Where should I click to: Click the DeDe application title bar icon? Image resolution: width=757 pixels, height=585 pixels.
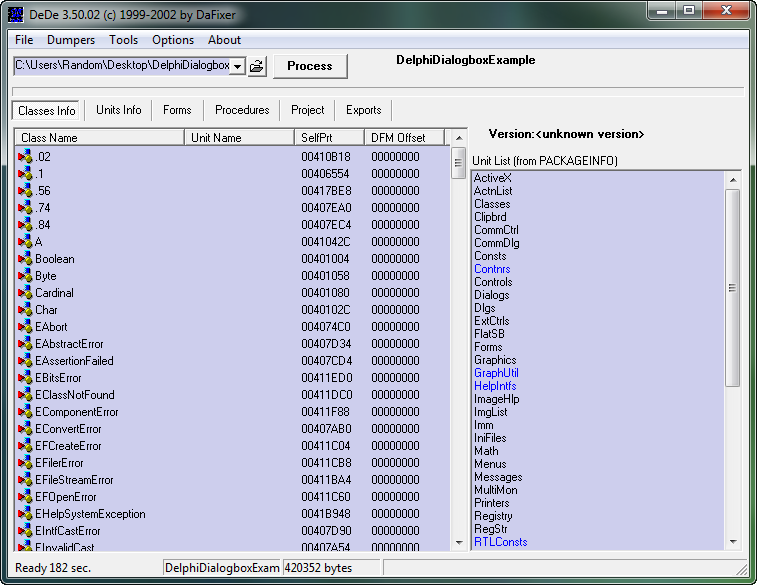(15, 14)
